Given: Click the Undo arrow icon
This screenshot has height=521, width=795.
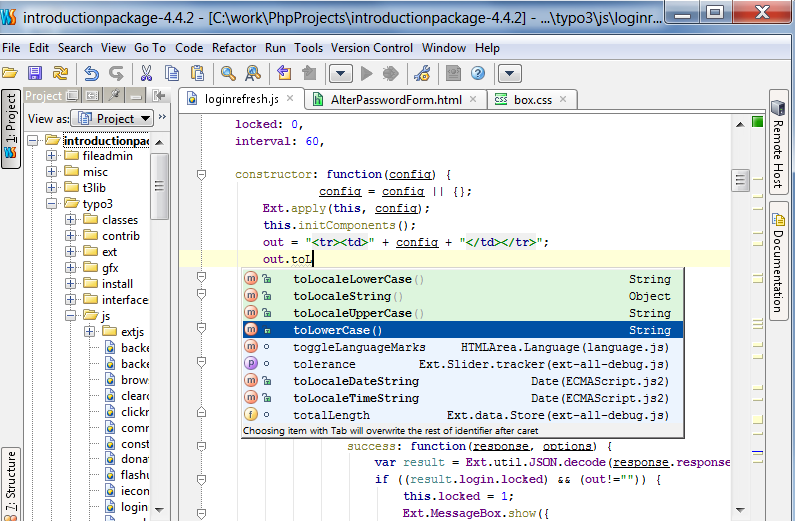Looking at the screenshot, I should (91, 73).
